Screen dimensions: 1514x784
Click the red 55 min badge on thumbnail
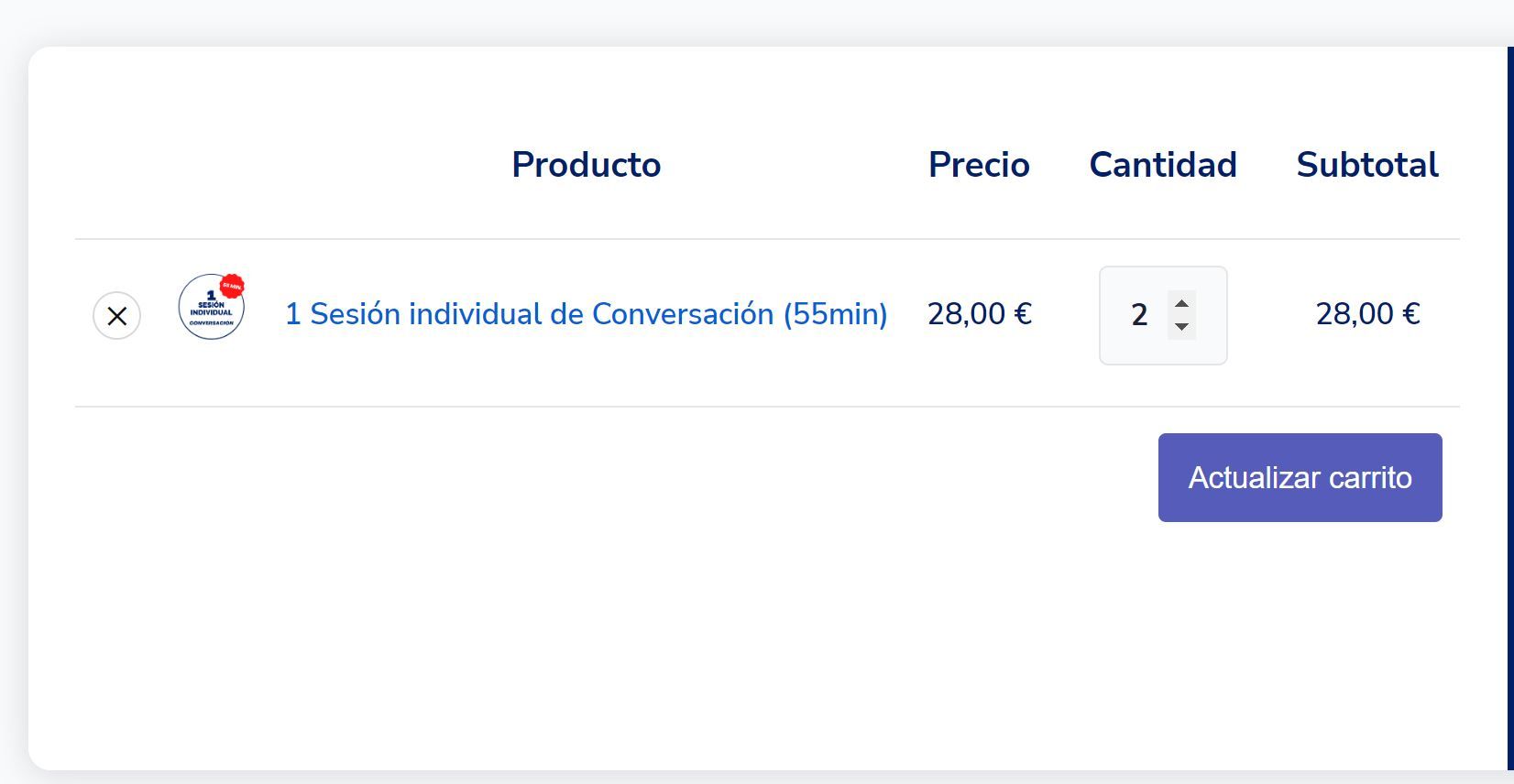pyautogui.click(x=232, y=286)
